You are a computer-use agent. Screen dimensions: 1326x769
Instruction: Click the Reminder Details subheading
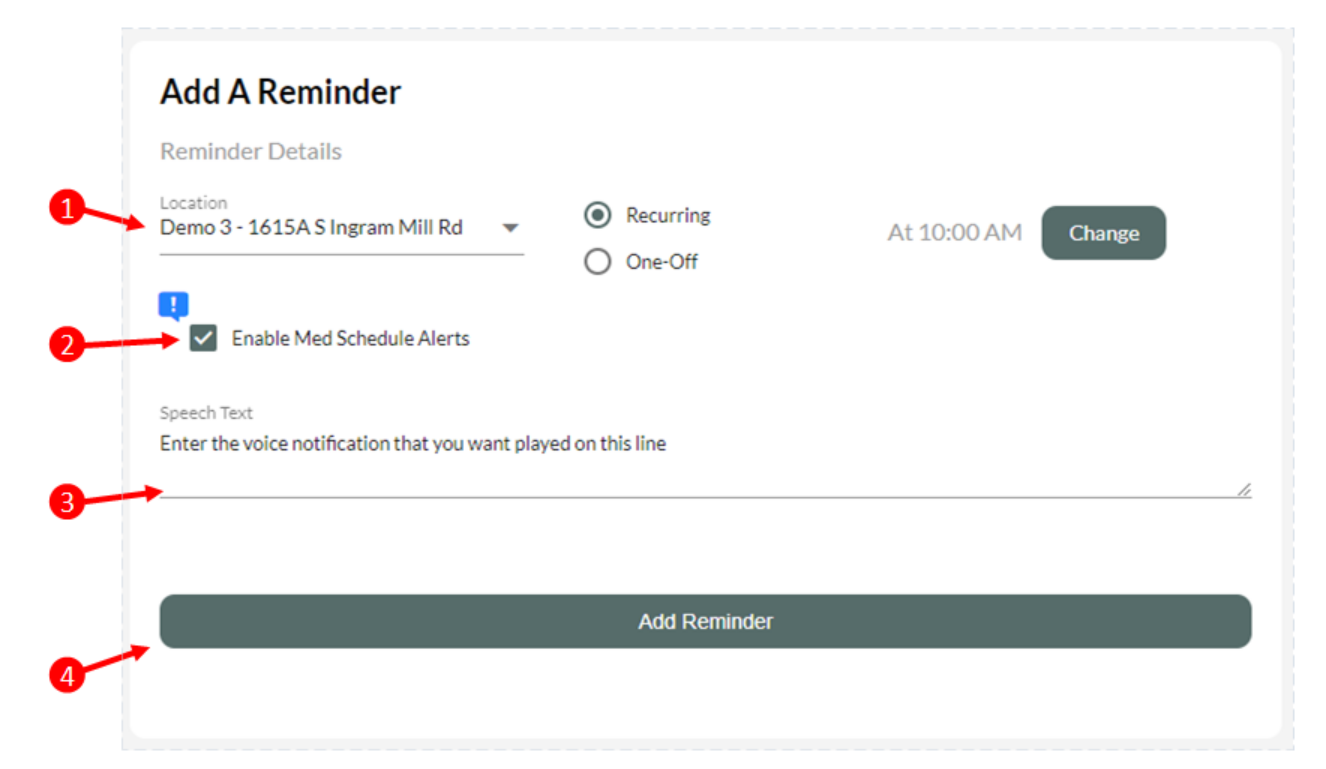(x=251, y=152)
